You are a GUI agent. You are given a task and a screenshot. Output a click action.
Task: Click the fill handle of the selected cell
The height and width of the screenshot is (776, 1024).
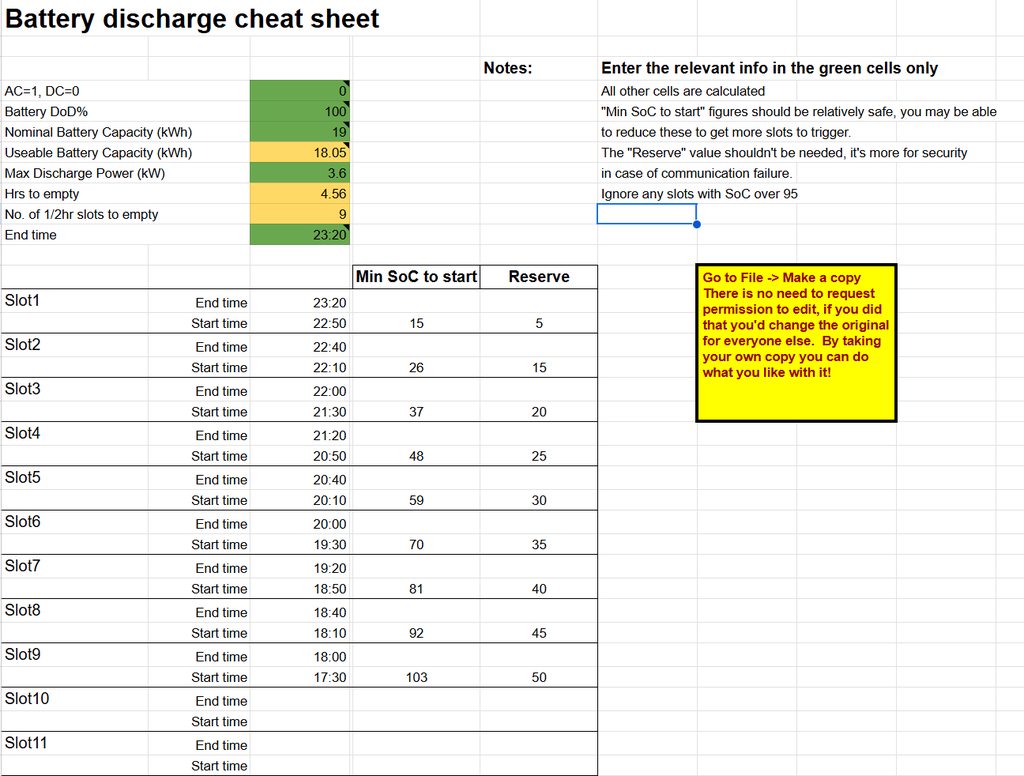pyautogui.click(x=696, y=224)
